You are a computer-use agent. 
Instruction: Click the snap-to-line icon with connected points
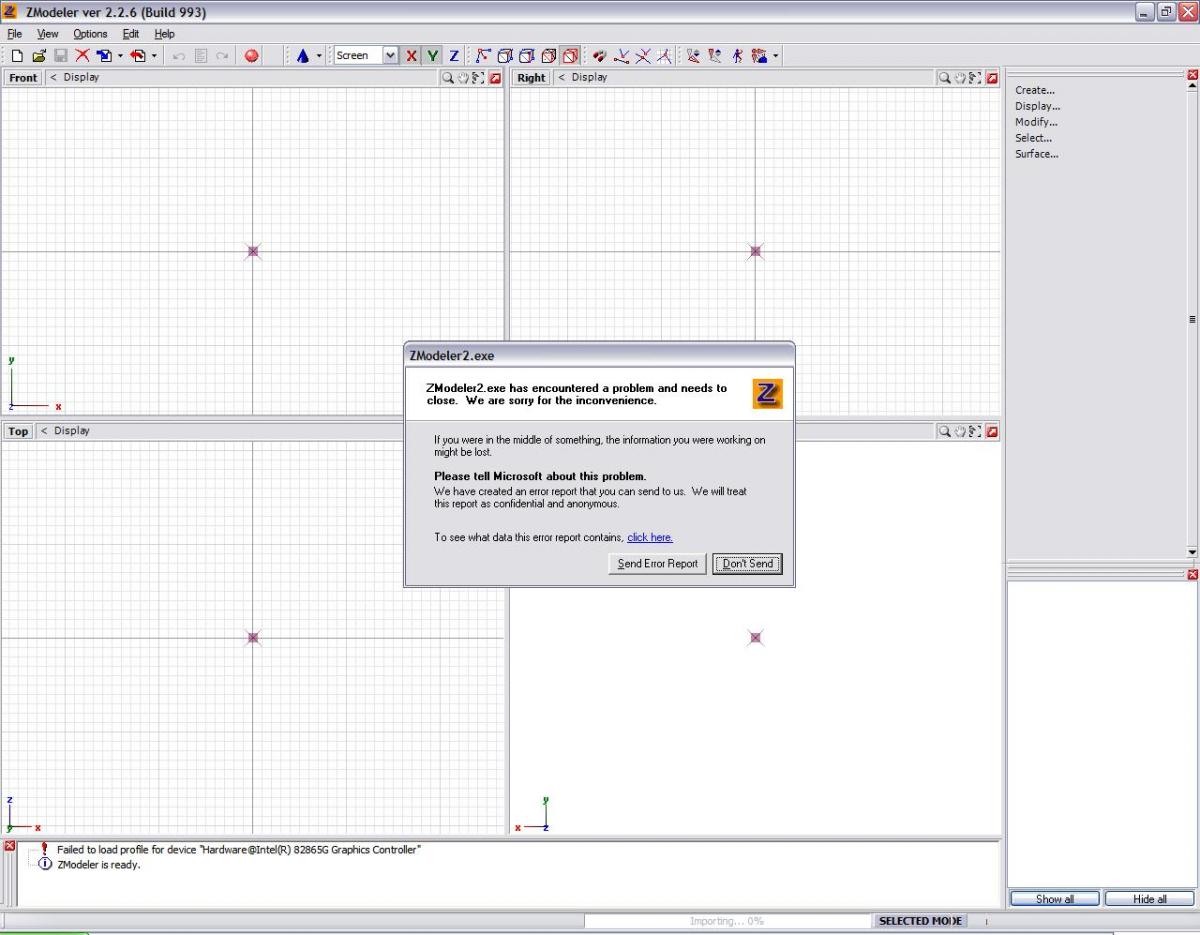pos(622,56)
